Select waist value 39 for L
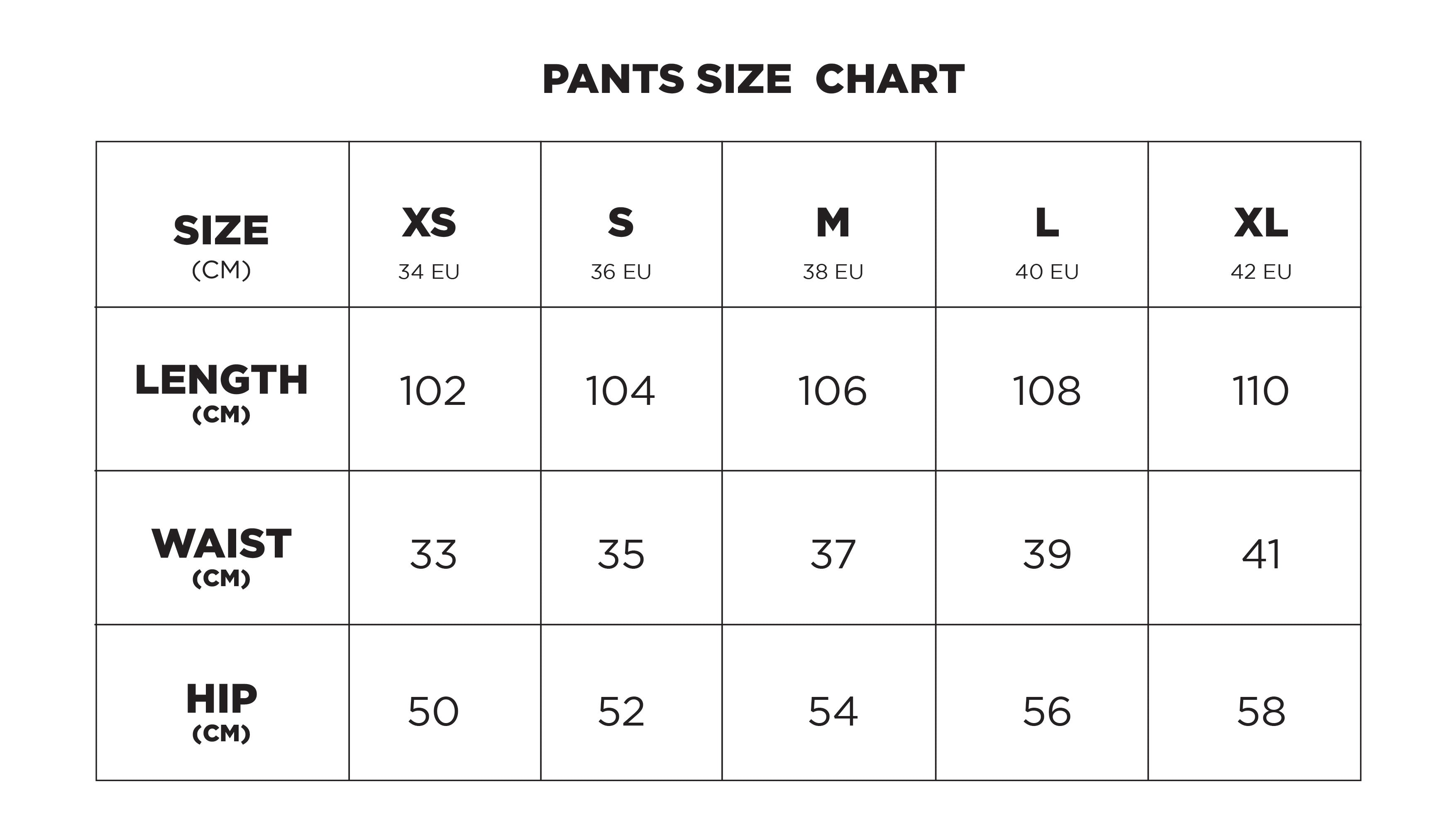The image size is (1456, 833). coord(1047,554)
